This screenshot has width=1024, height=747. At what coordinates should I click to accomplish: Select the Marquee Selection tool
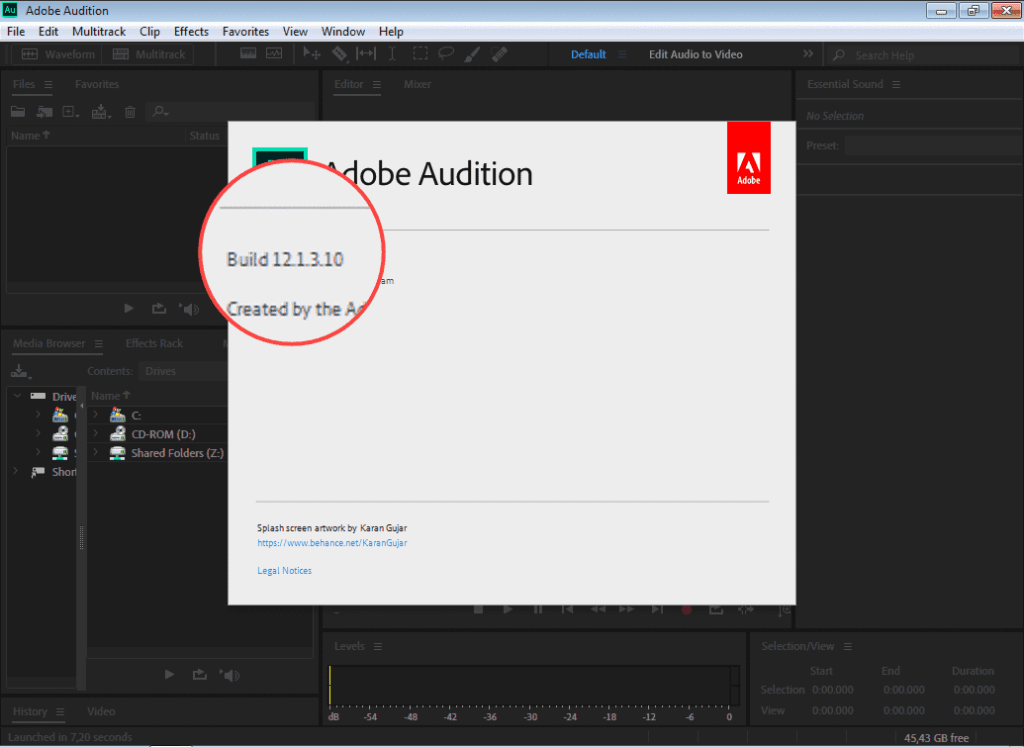click(420, 54)
